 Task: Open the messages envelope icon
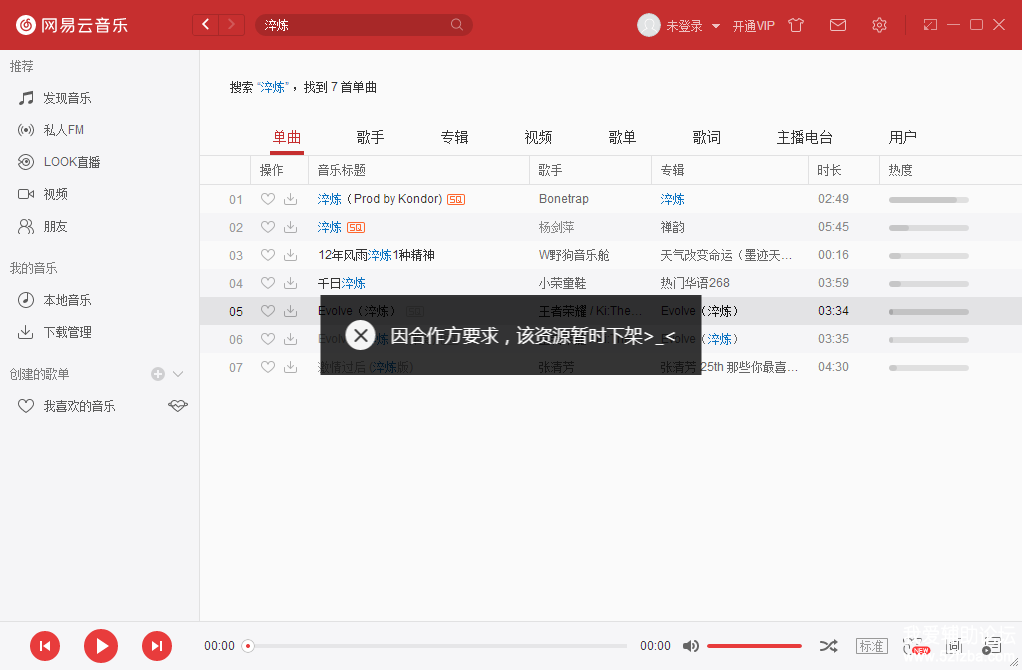[x=838, y=25]
